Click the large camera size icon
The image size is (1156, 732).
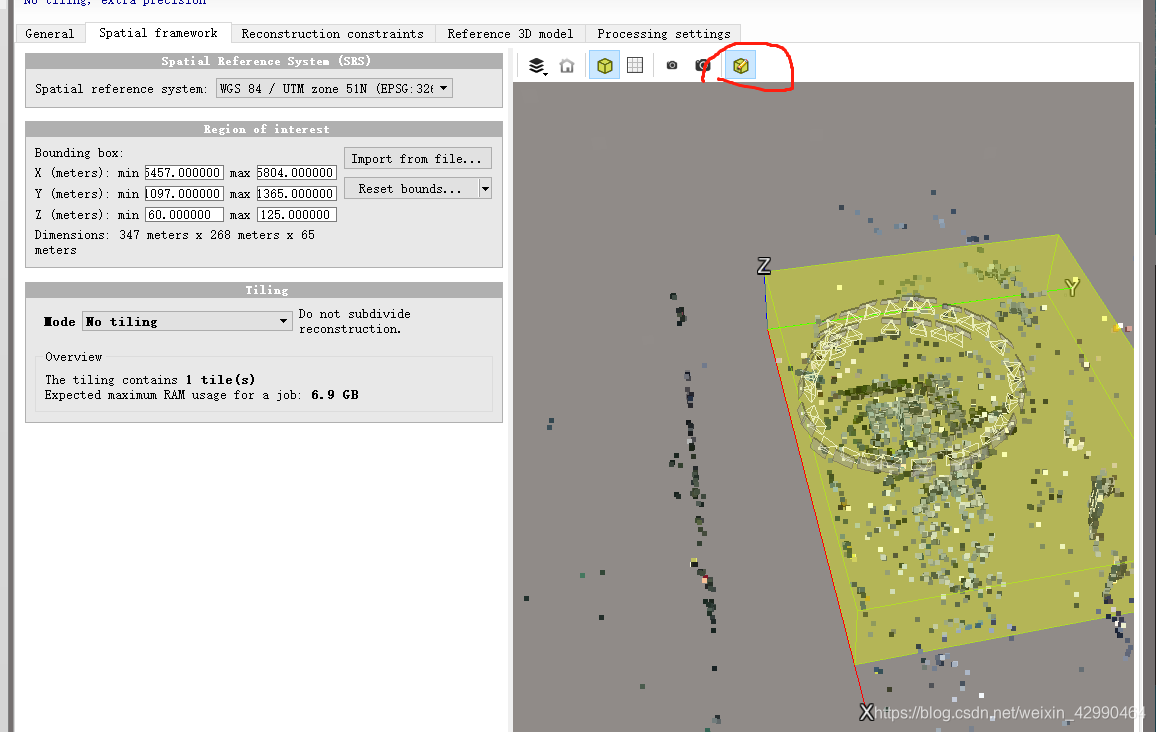pos(703,66)
